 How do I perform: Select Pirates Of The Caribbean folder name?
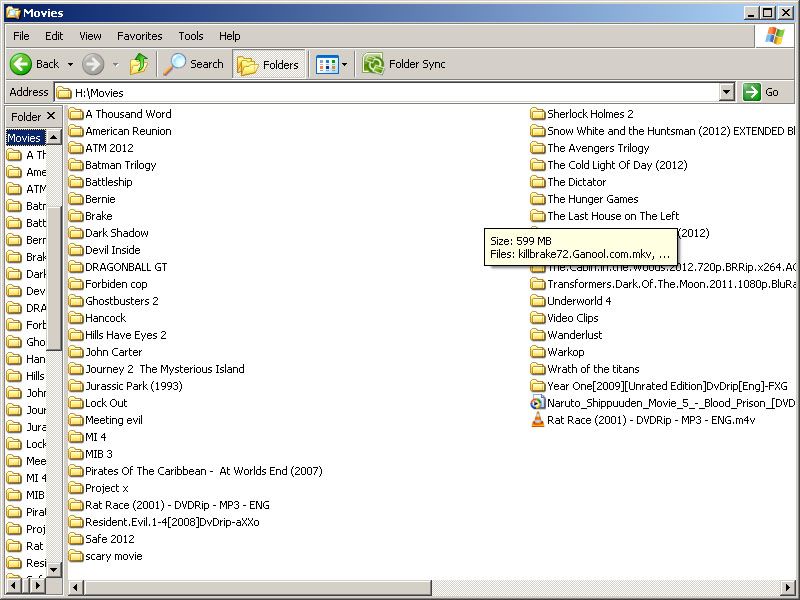pyautogui.click(x=204, y=471)
